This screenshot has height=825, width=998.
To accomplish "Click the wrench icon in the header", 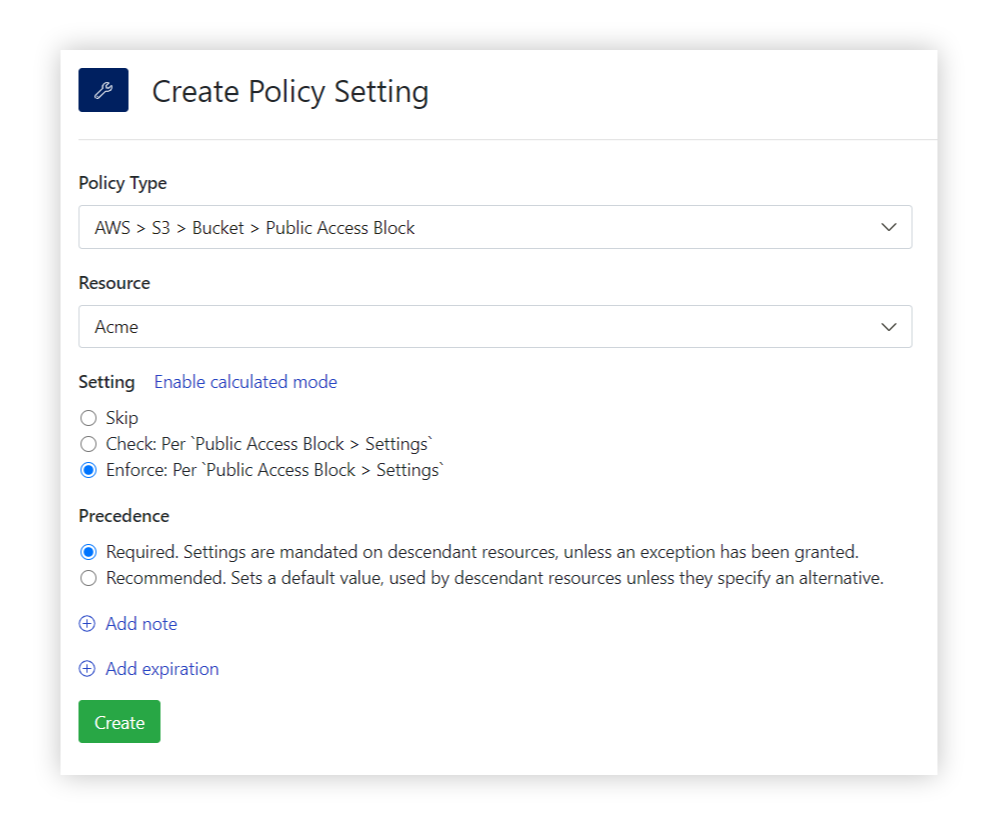I will point(104,89).
